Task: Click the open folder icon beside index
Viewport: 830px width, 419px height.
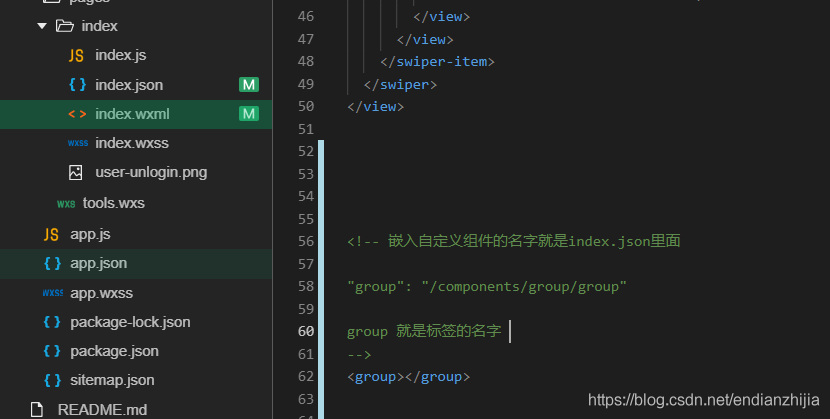Action: [65, 26]
